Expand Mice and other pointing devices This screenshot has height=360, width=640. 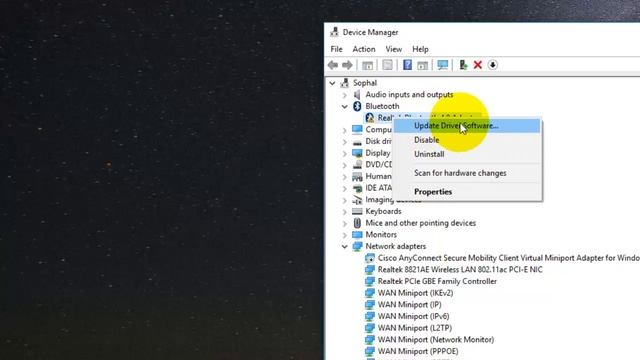[x=344, y=223]
